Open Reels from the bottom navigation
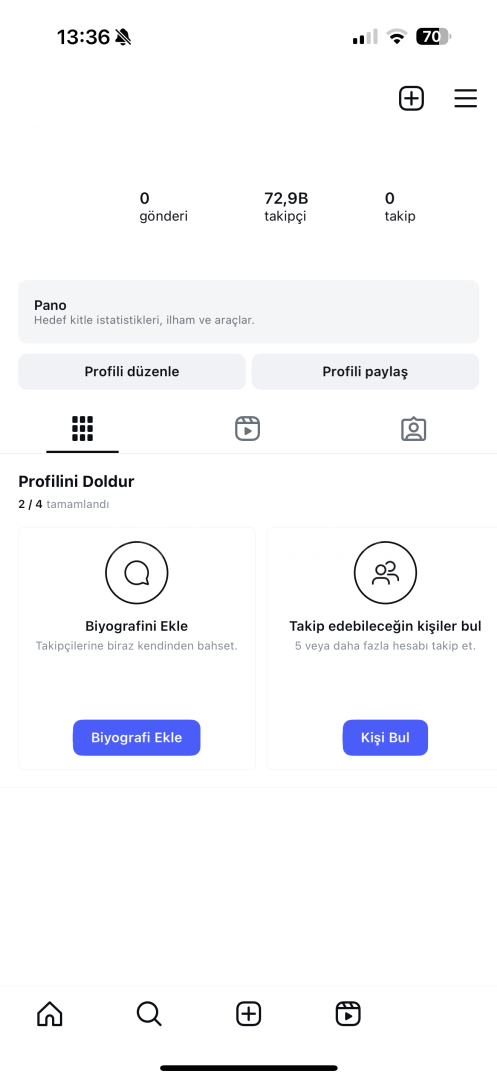This screenshot has height=1080, width=497. click(x=348, y=1014)
